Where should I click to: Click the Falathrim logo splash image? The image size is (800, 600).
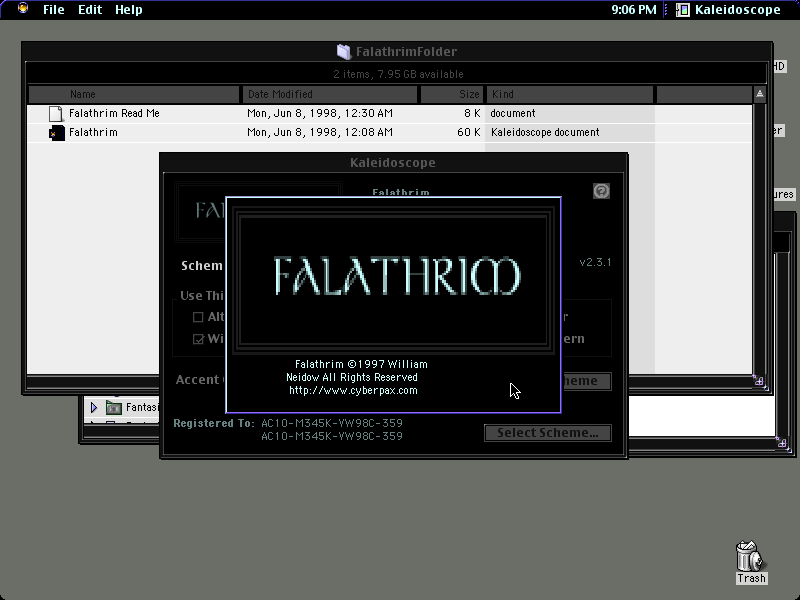[393, 280]
